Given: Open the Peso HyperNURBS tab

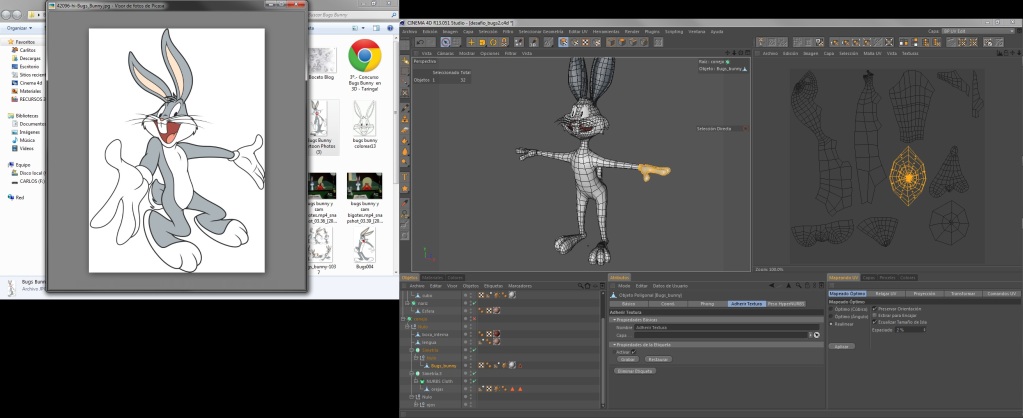Looking at the screenshot, I should pos(786,304).
